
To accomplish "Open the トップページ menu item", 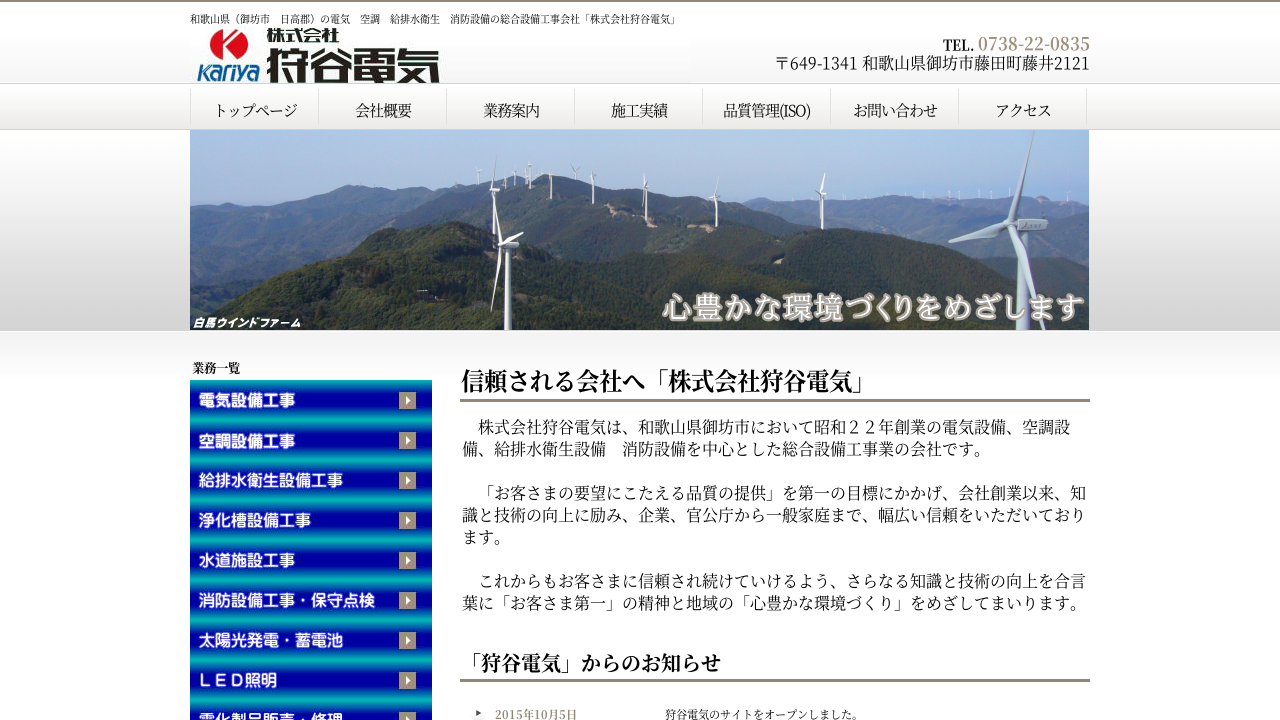I will pyautogui.click(x=255, y=110).
